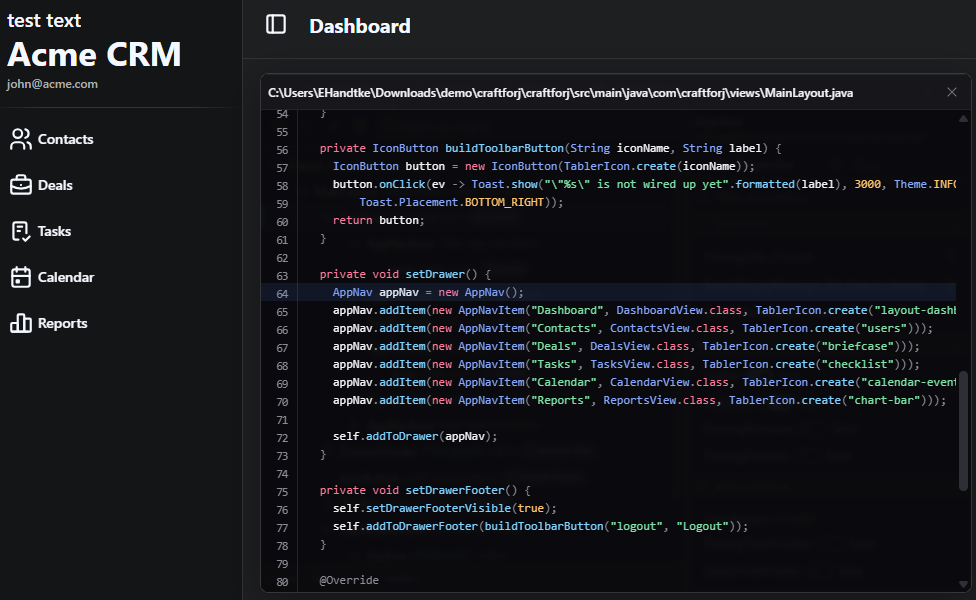Click "private void setDrawer()" declaration
The image size is (976, 600).
click(x=405, y=274)
